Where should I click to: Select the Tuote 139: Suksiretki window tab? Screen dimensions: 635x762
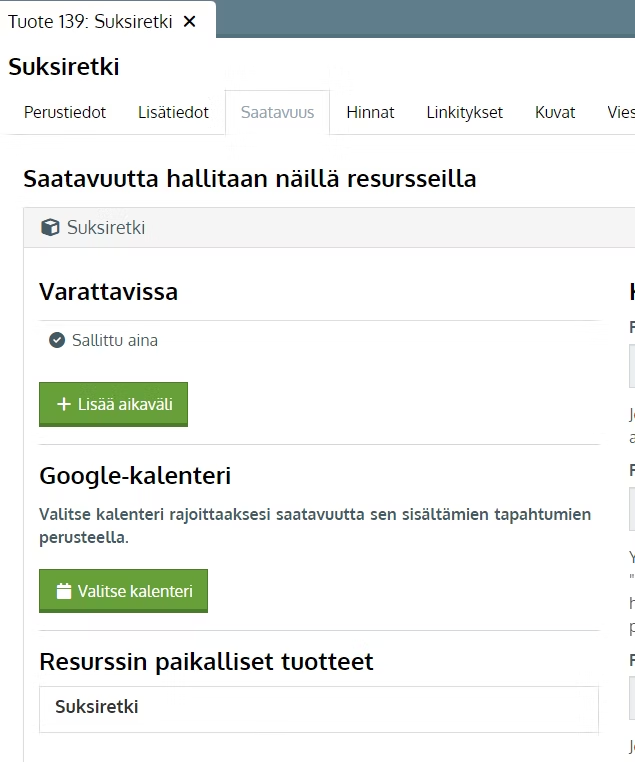(x=90, y=21)
